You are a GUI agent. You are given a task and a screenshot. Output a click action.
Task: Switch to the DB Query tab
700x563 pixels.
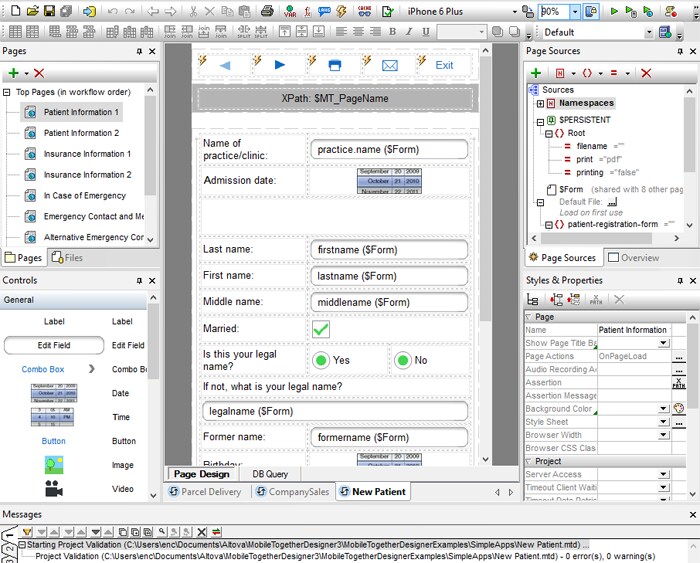coord(269,474)
